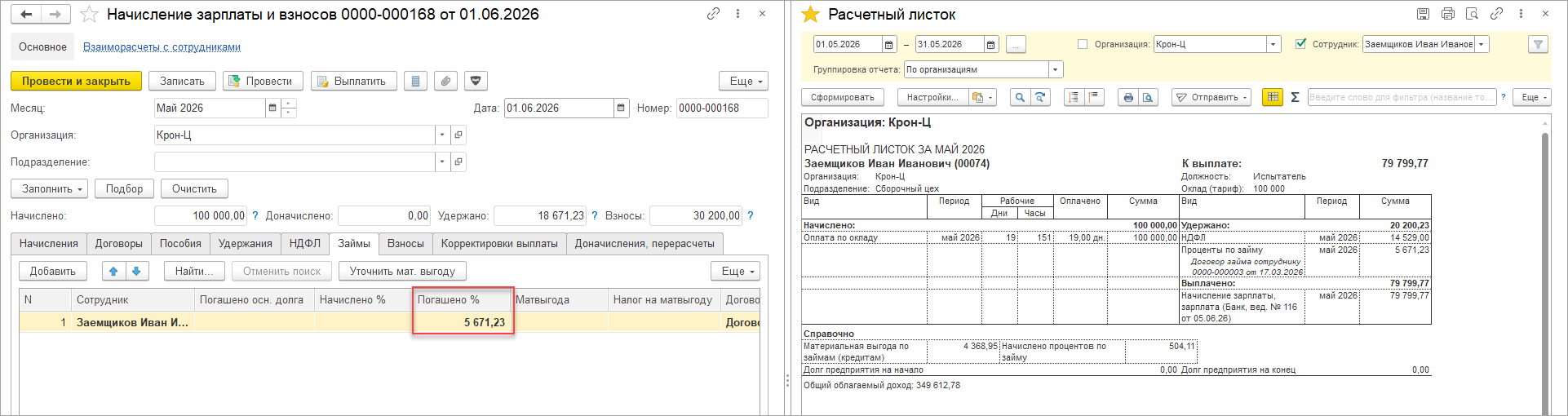This screenshot has width=1568, height=416.
Task: Open Еще menu above loans table
Action: [x=736, y=271]
